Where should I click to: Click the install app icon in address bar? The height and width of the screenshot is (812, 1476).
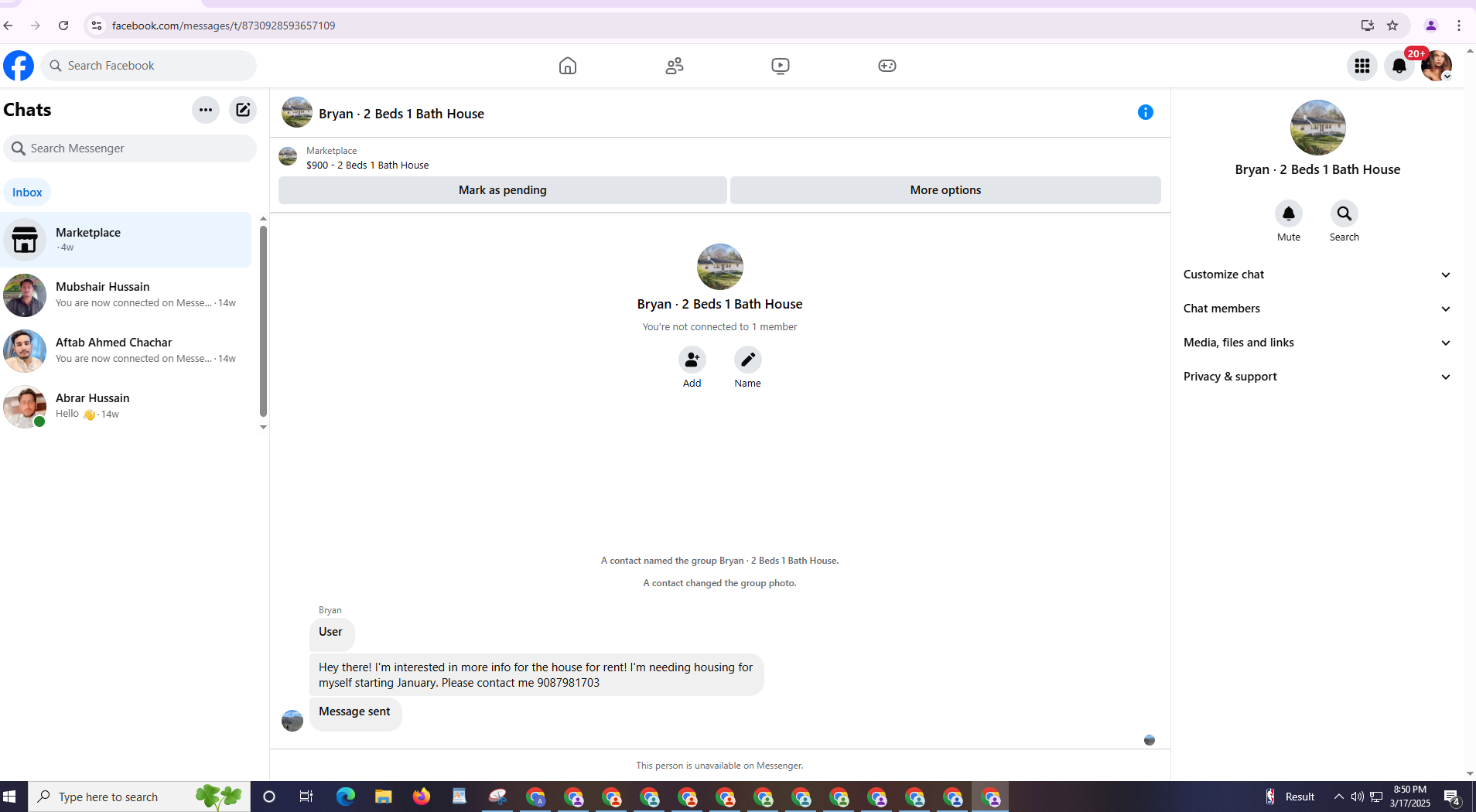[x=1368, y=26]
